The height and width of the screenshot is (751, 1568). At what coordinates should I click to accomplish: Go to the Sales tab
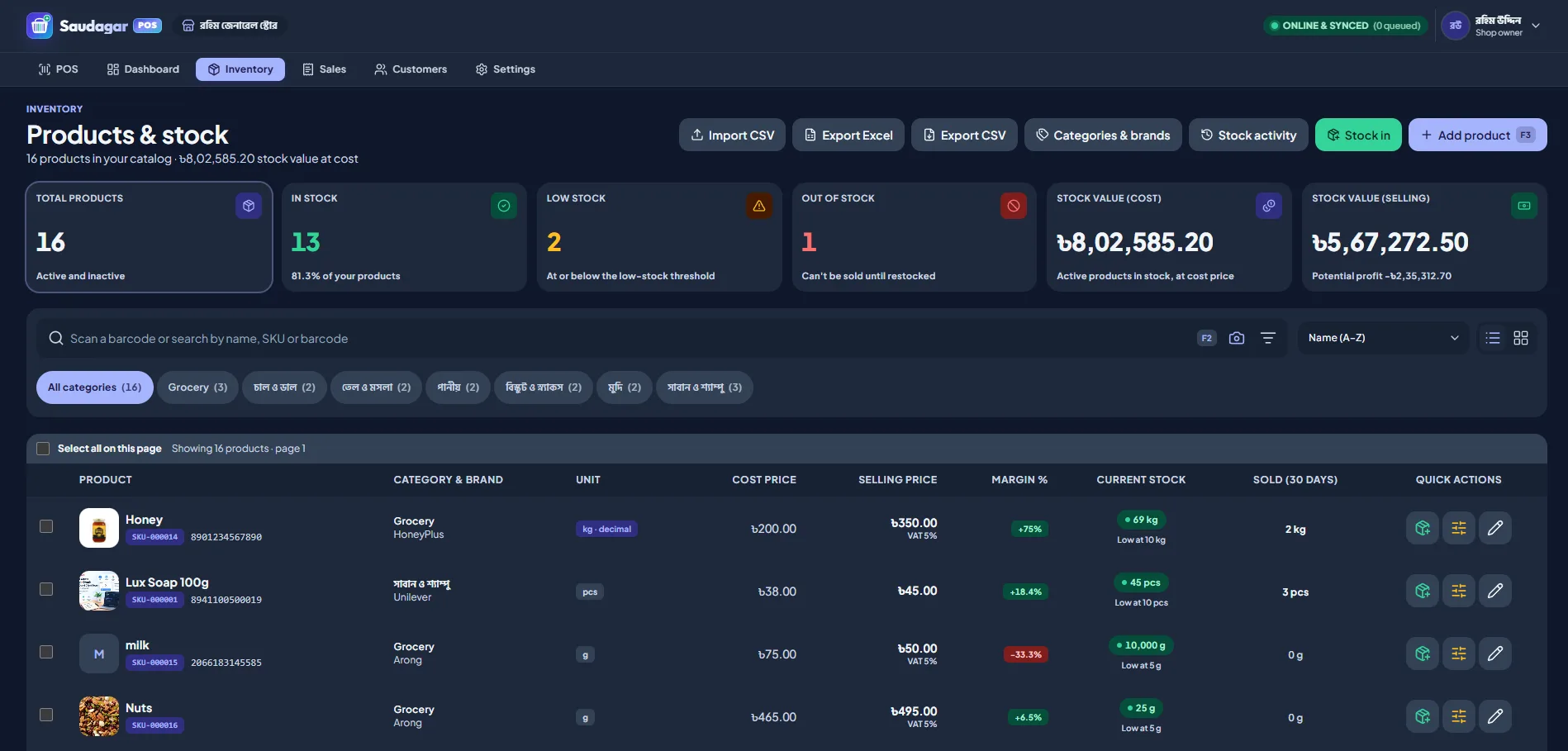pyautogui.click(x=324, y=69)
